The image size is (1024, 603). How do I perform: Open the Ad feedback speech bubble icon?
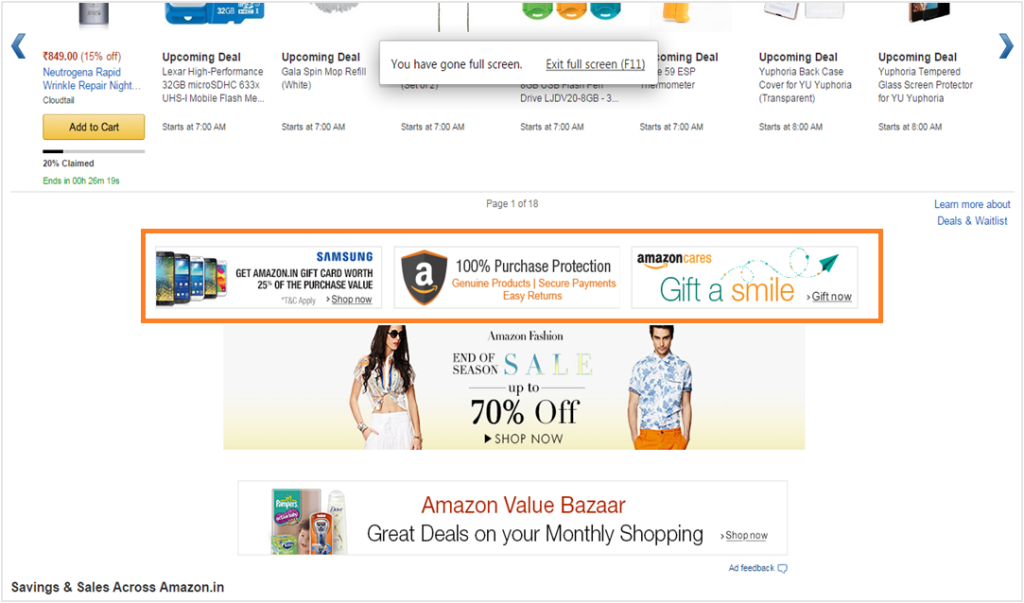(782, 568)
